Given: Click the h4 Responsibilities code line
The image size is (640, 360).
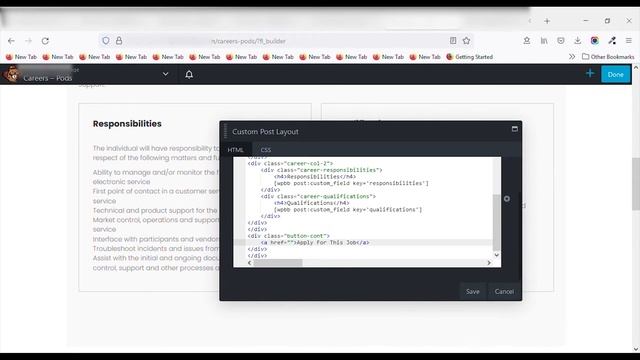Looking at the screenshot, I should point(315,176).
